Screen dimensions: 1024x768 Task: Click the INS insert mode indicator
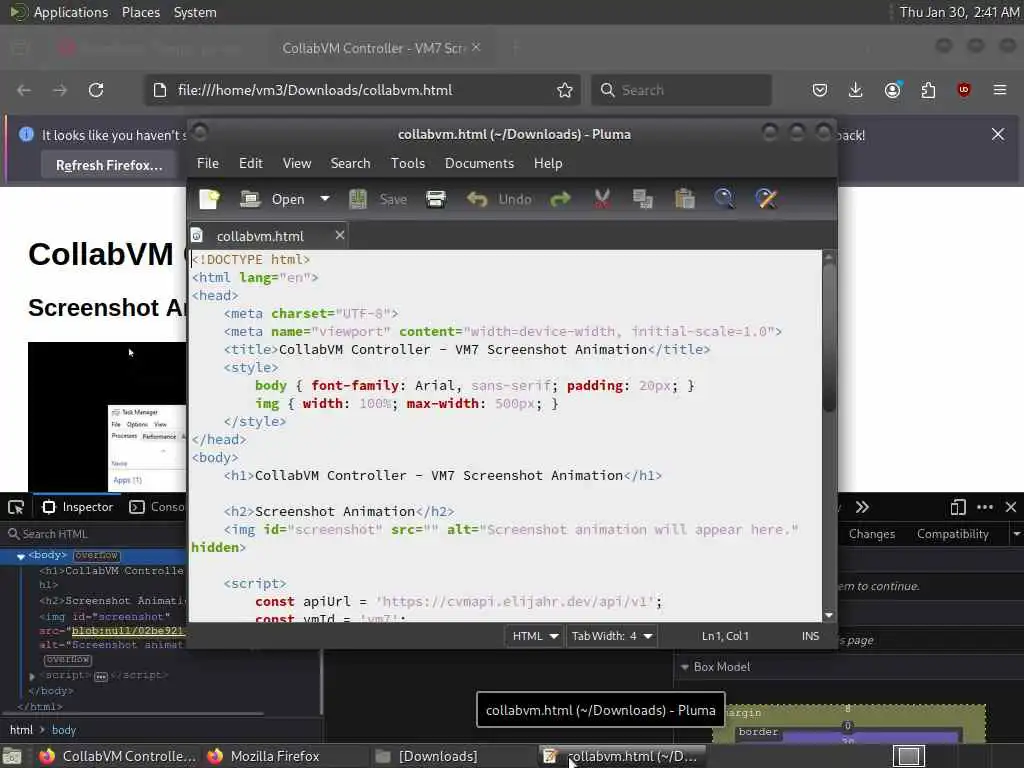[x=810, y=636]
